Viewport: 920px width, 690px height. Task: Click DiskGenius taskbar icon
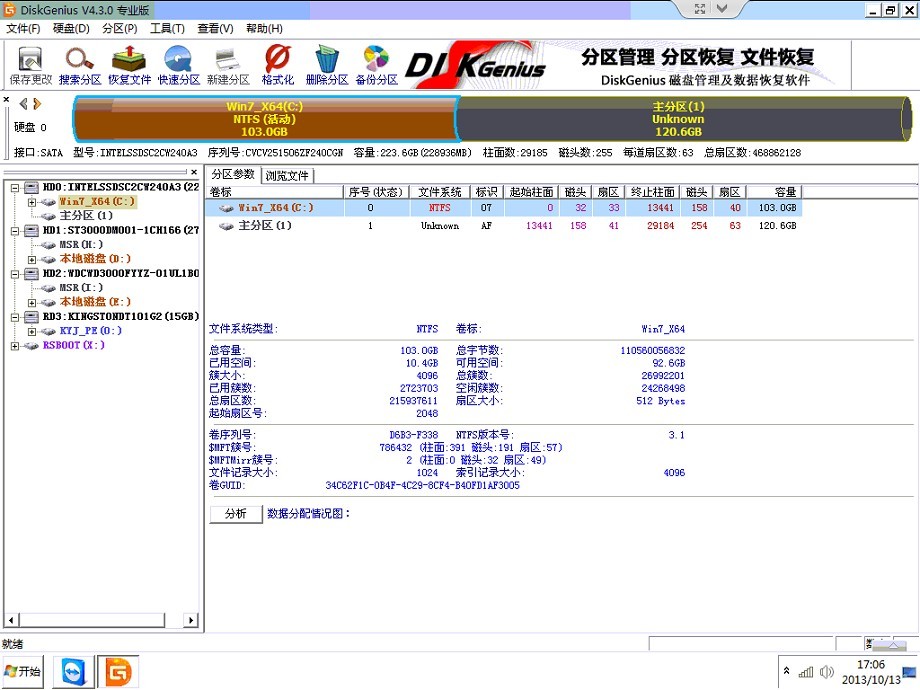(x=118, y=672)
